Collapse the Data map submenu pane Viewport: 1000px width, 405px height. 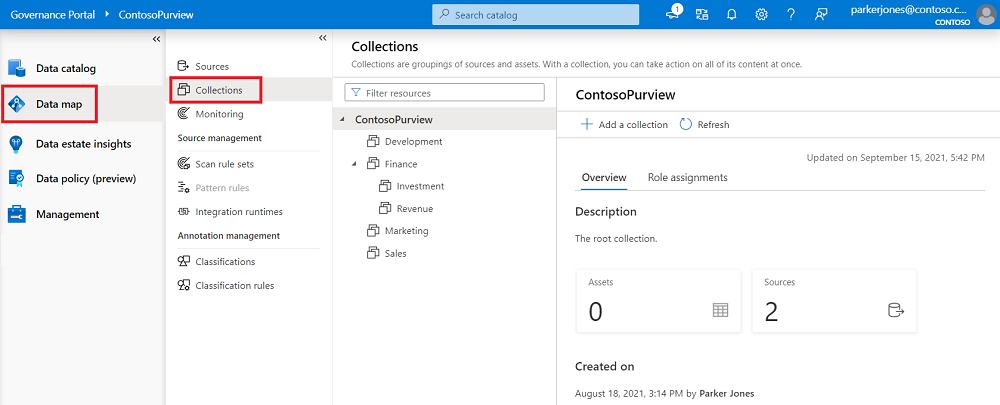click(x=322, y=38)
